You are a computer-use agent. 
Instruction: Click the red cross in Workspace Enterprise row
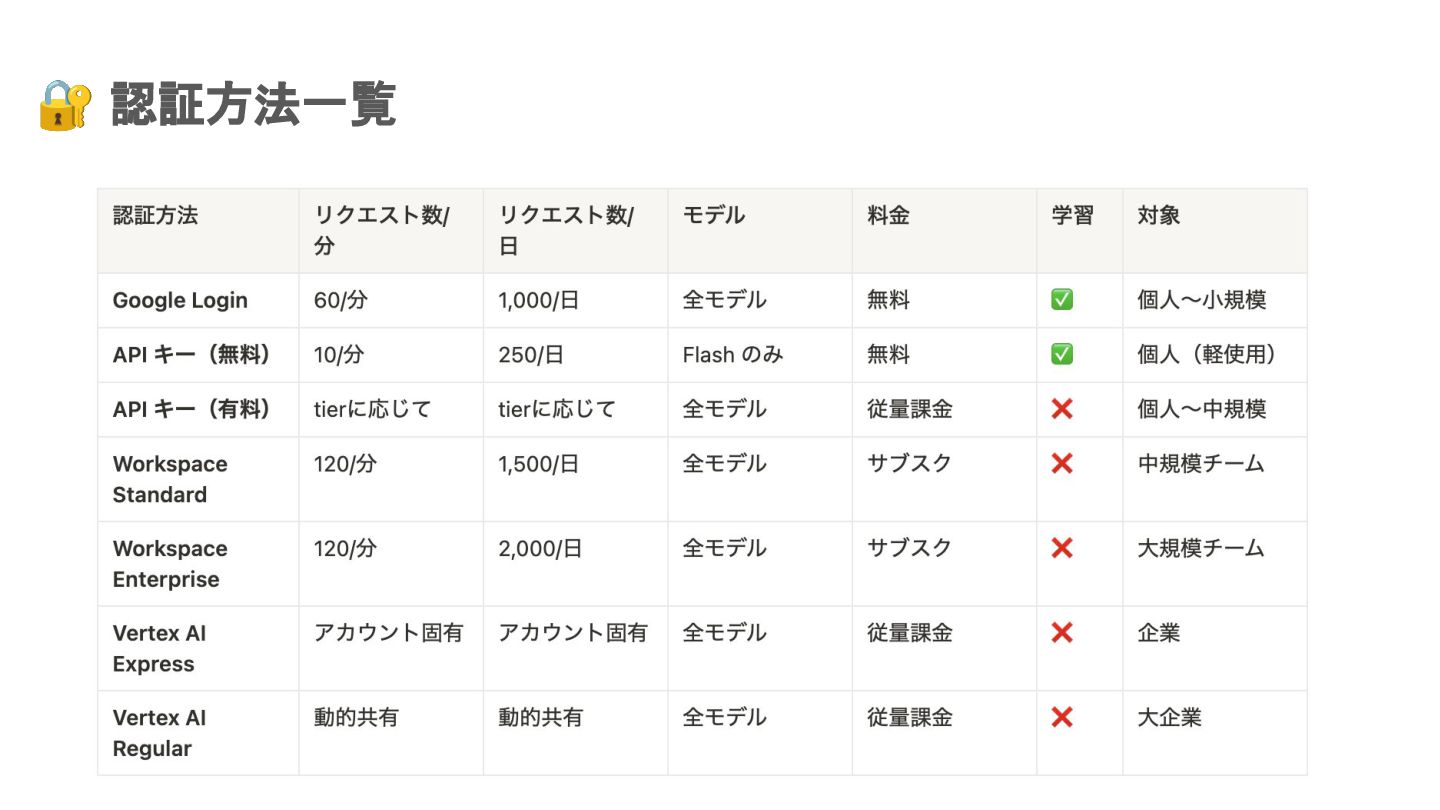coord(1062,548)
